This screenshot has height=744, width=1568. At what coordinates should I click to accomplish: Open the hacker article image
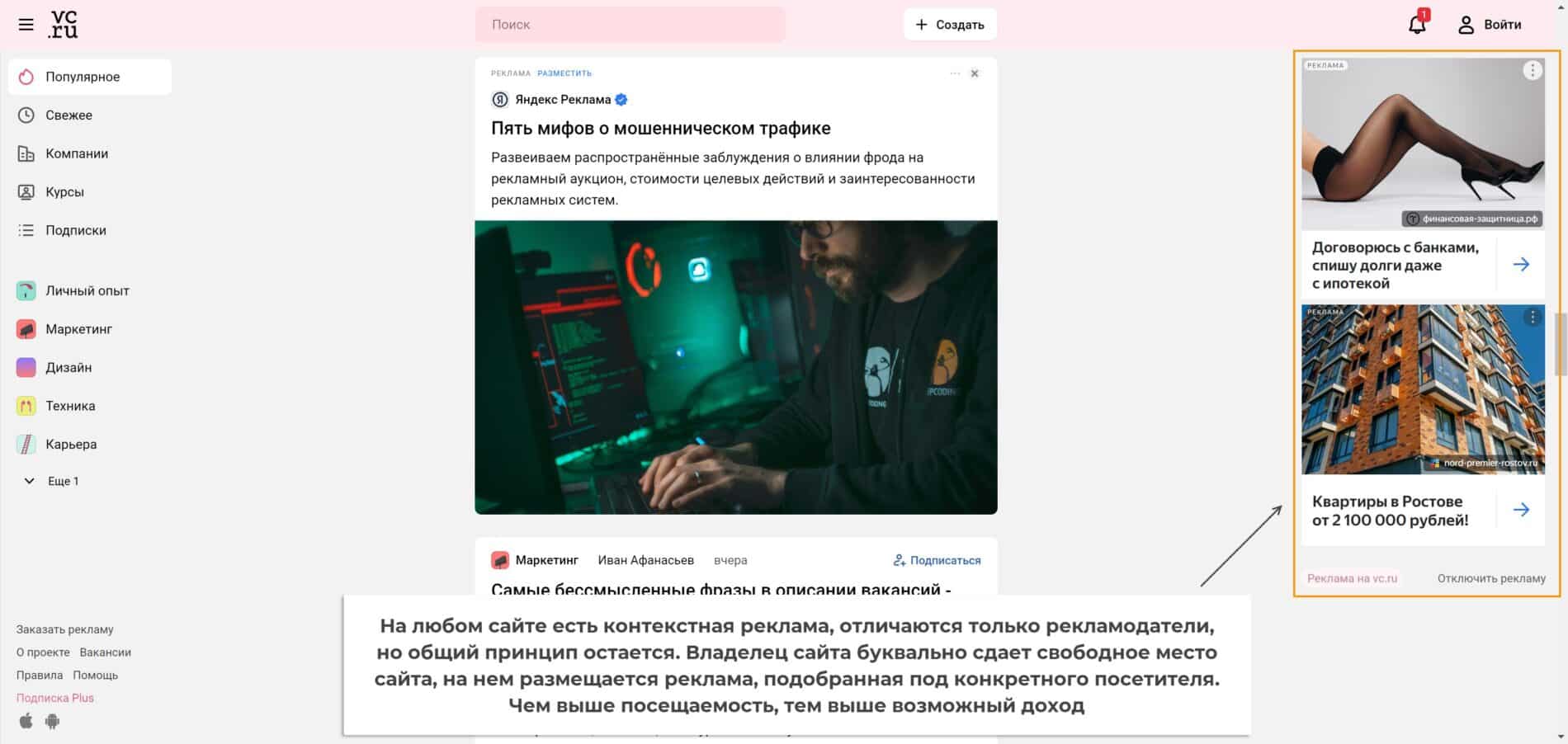736,367
